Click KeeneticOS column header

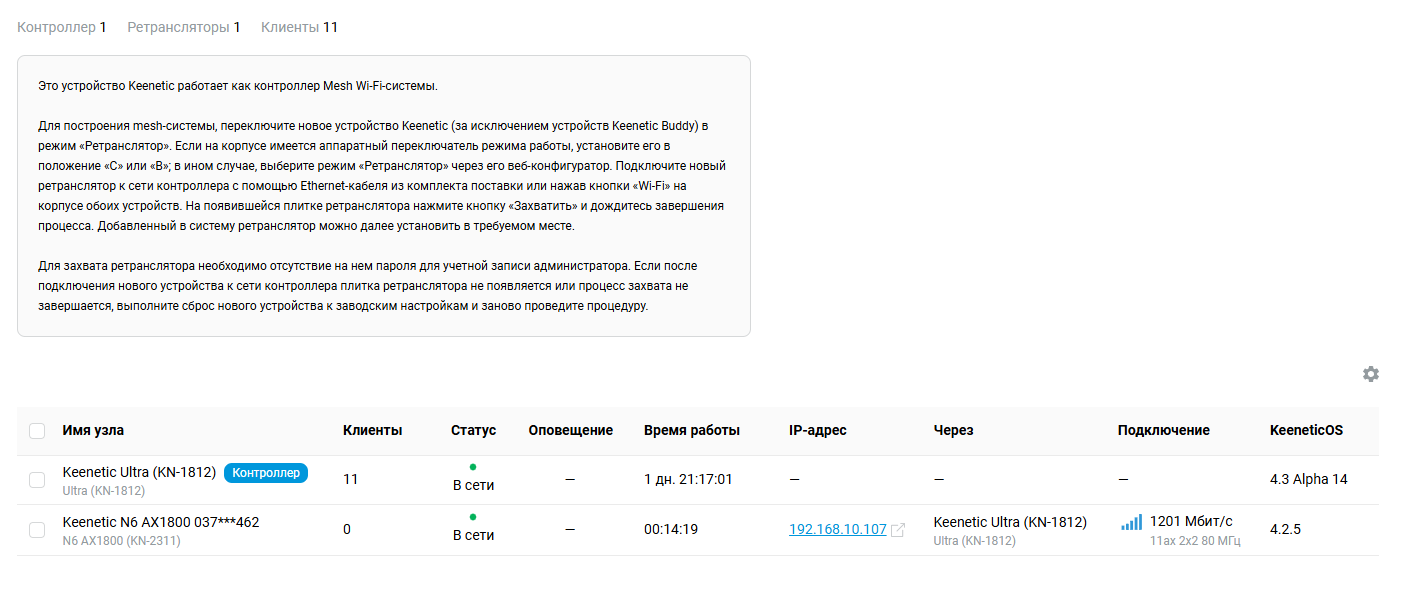tap(1306, 430)
